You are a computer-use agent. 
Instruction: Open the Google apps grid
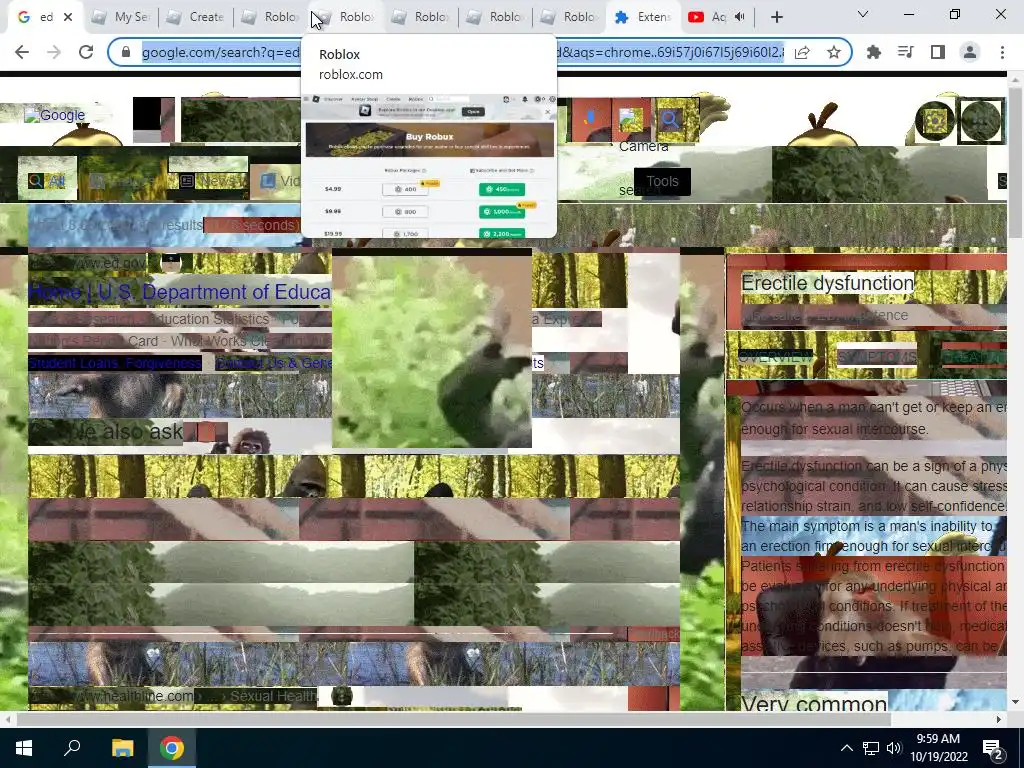[x=982, y=121]
